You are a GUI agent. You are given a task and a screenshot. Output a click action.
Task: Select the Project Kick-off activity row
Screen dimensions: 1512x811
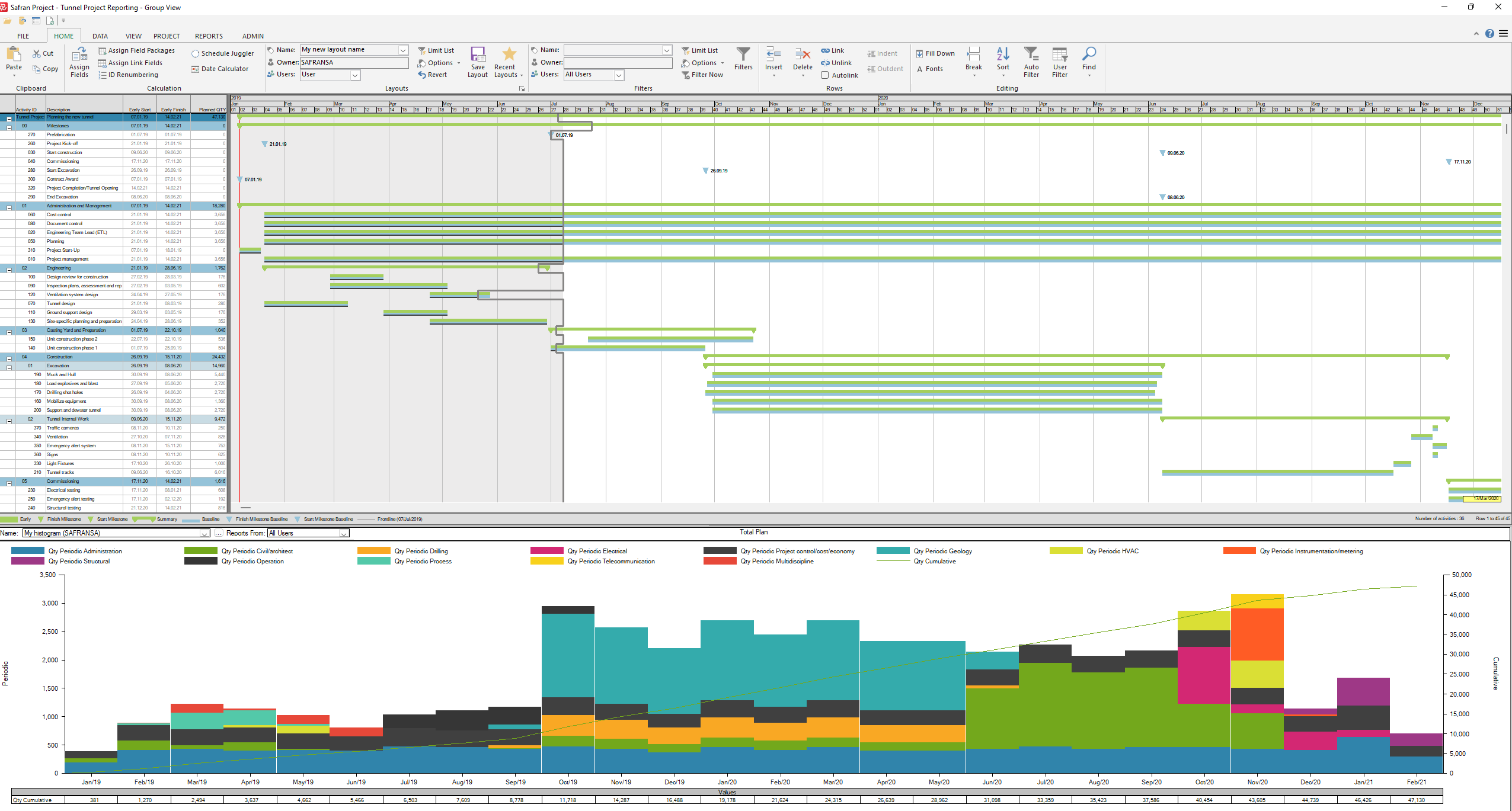click(x=113, y=143)
